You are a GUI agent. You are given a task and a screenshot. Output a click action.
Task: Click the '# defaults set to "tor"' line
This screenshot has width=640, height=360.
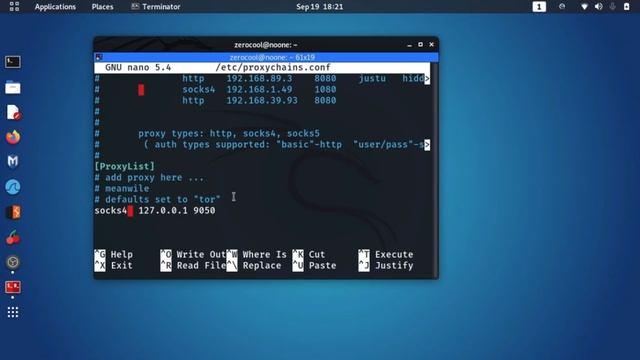(157, 200)
